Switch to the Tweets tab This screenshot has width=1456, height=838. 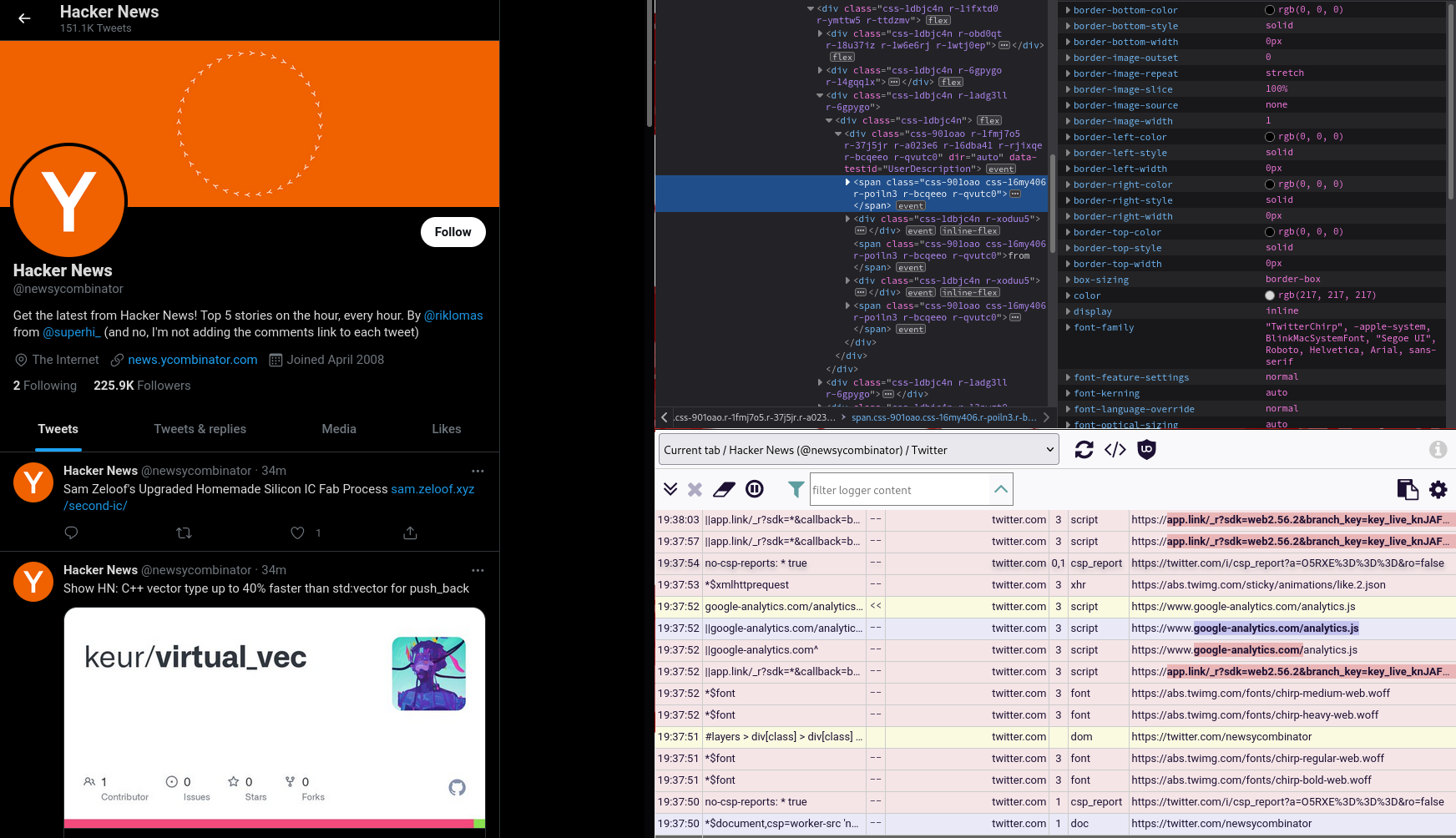tap(58, 429)
